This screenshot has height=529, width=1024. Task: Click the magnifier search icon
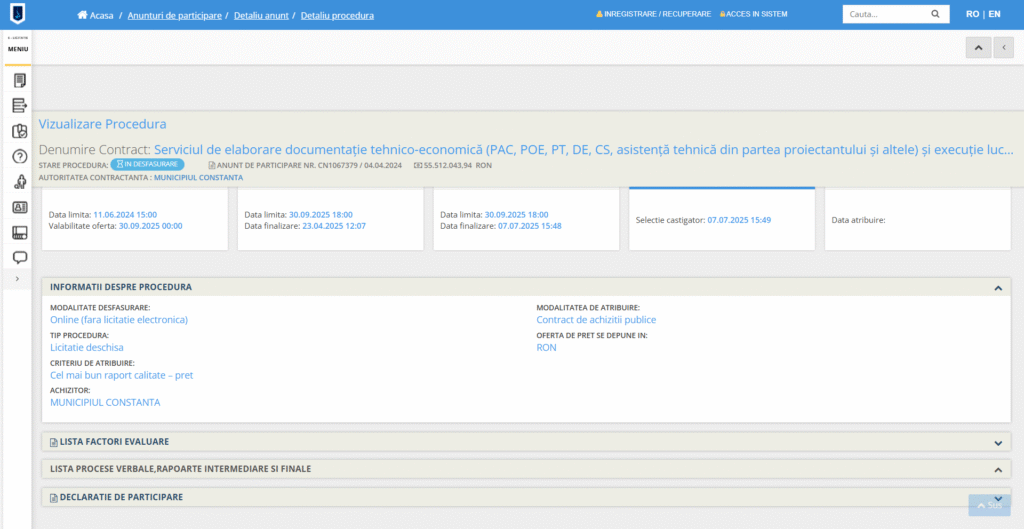(x=936, y=15)
